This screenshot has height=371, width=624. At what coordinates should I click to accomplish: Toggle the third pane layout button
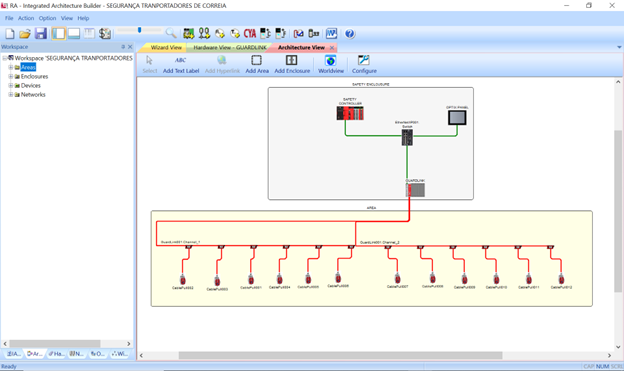click(89, 34)
